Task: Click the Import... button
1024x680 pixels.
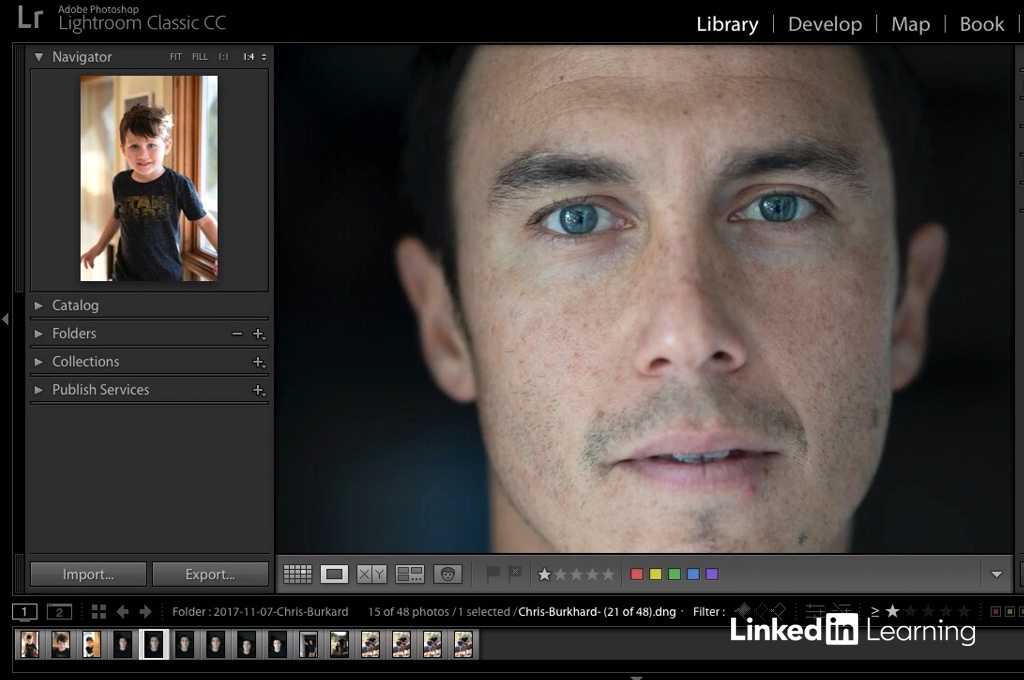Action: point(88,574)
